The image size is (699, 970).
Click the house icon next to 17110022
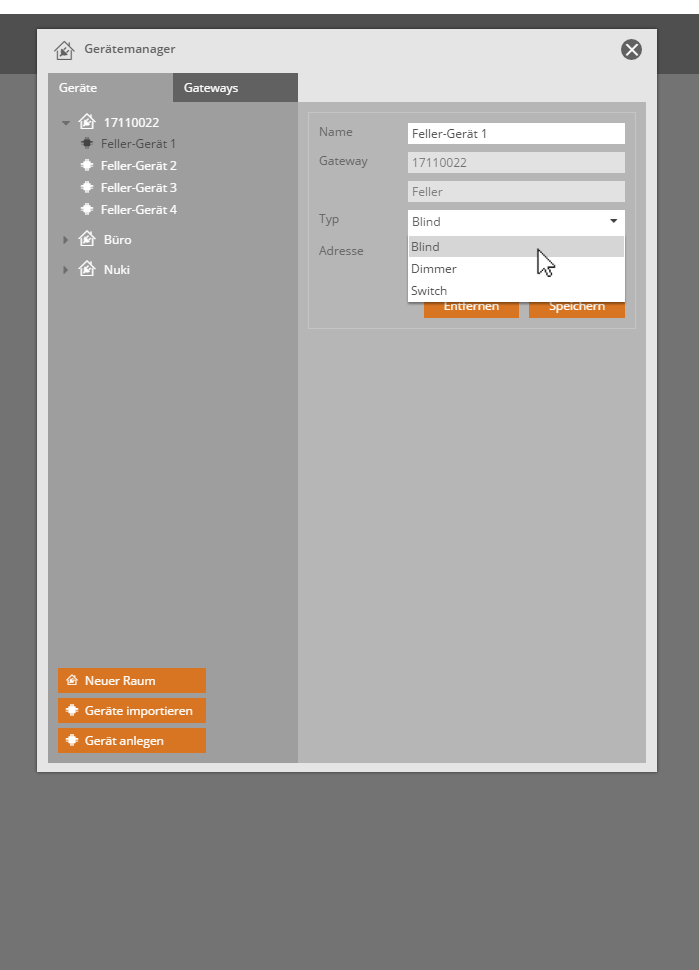point(87,122)
